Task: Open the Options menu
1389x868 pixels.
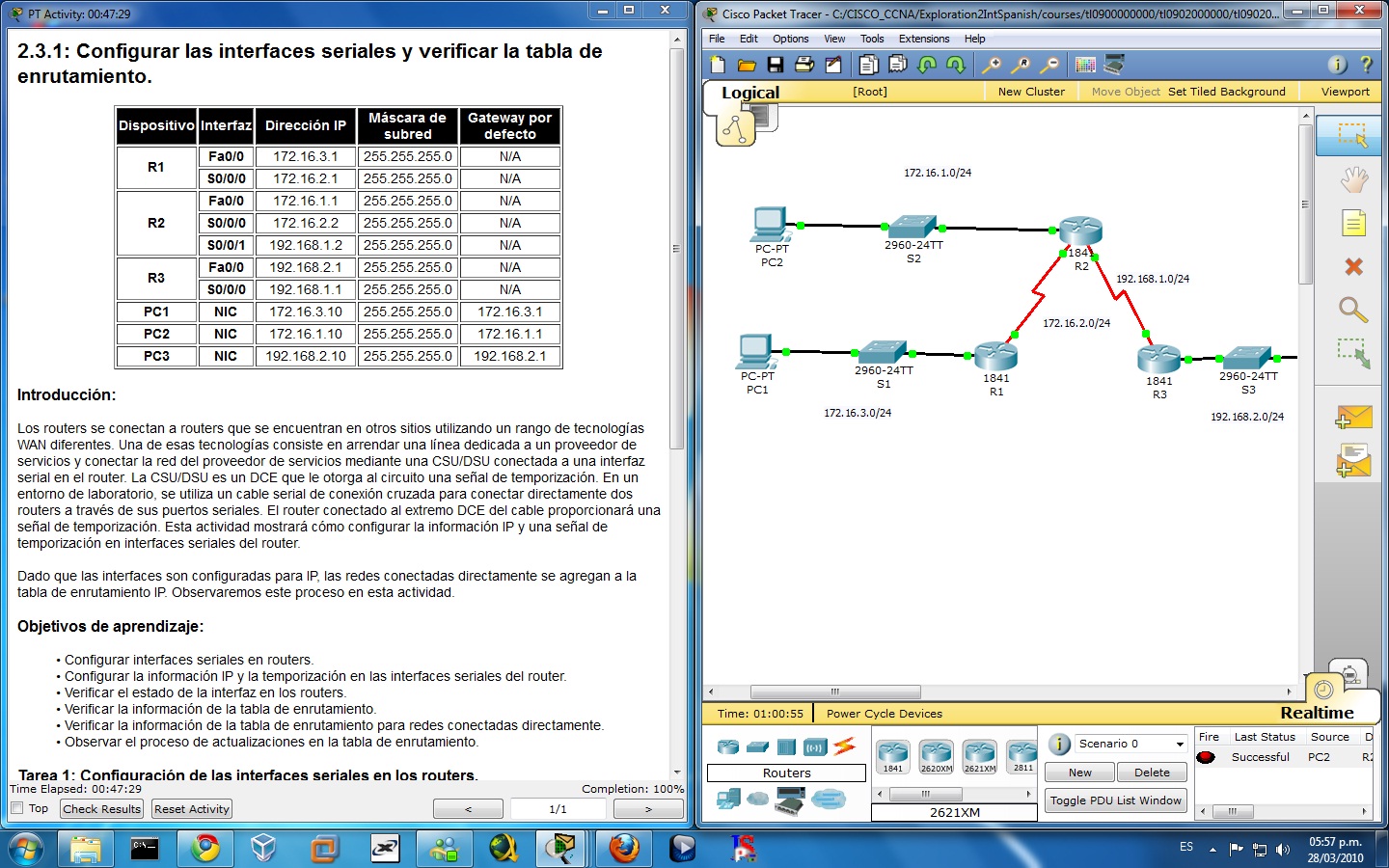Action: click(x=790, y=39)
